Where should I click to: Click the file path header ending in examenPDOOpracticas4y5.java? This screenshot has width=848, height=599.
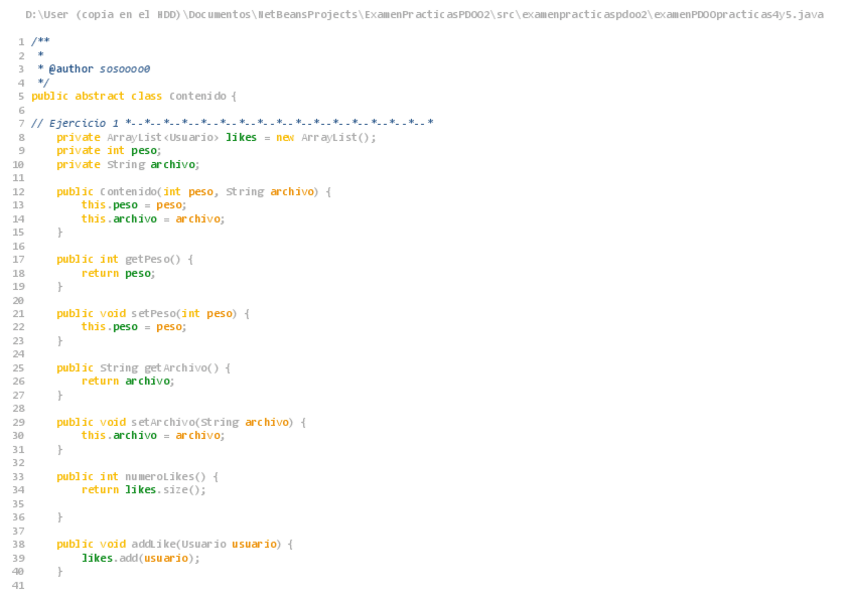424,15
